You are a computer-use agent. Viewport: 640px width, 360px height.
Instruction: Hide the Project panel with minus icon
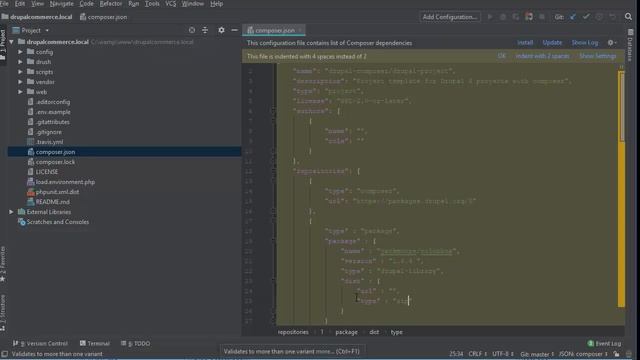234,30
